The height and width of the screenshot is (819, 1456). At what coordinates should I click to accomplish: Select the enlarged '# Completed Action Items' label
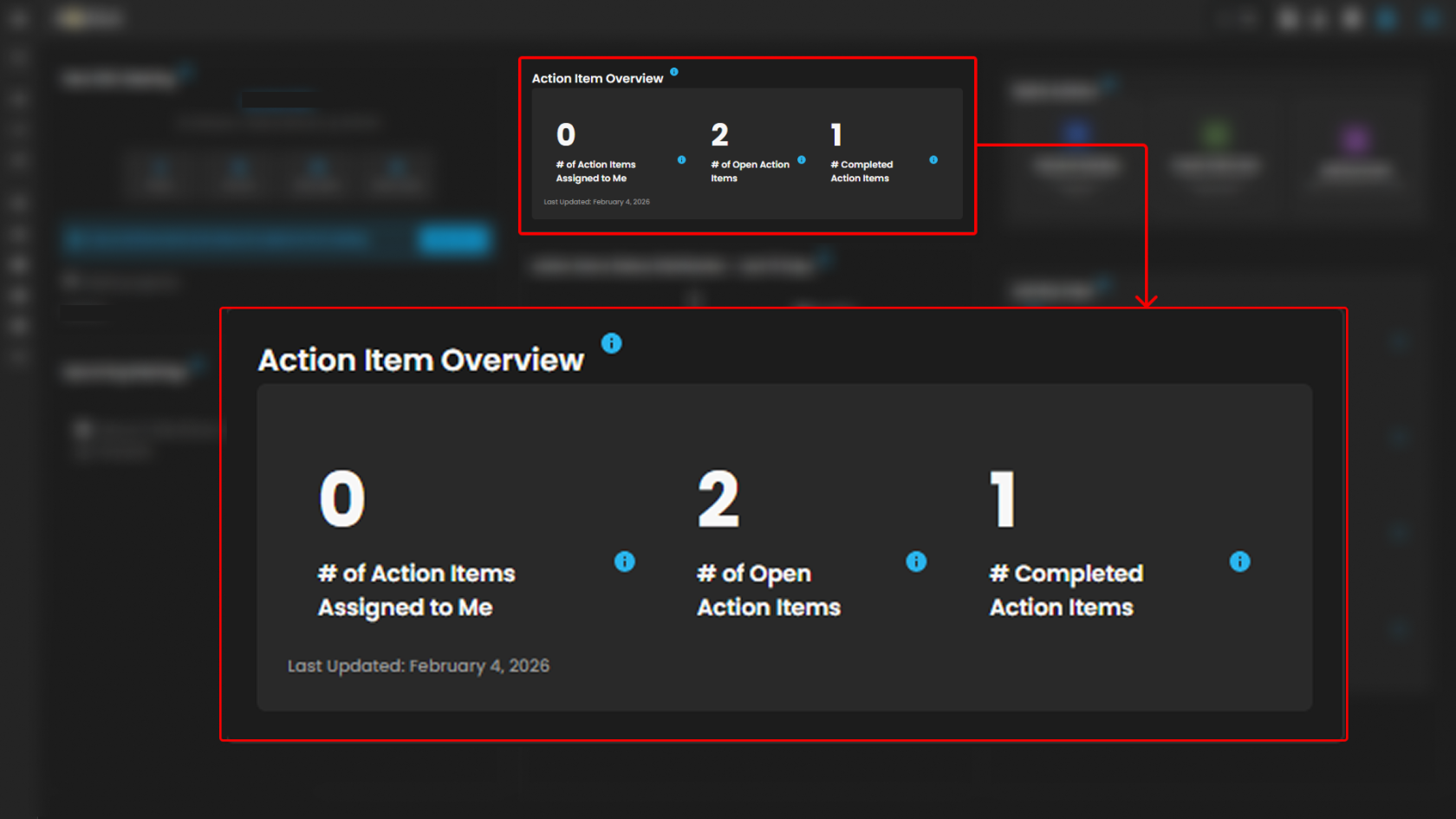(x=1065, y=590)
